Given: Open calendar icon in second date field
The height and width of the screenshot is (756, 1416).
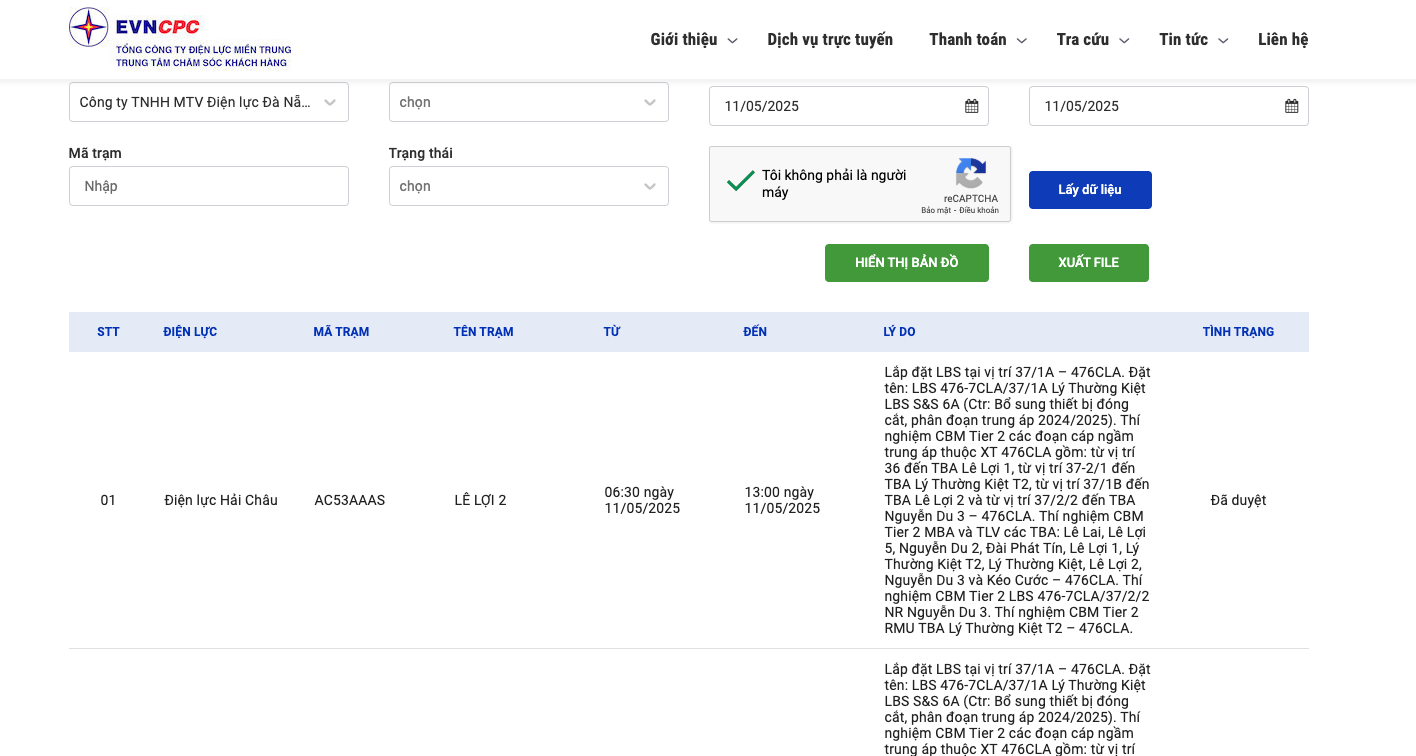Looking at the screenshot, I should pos(1291,106).
